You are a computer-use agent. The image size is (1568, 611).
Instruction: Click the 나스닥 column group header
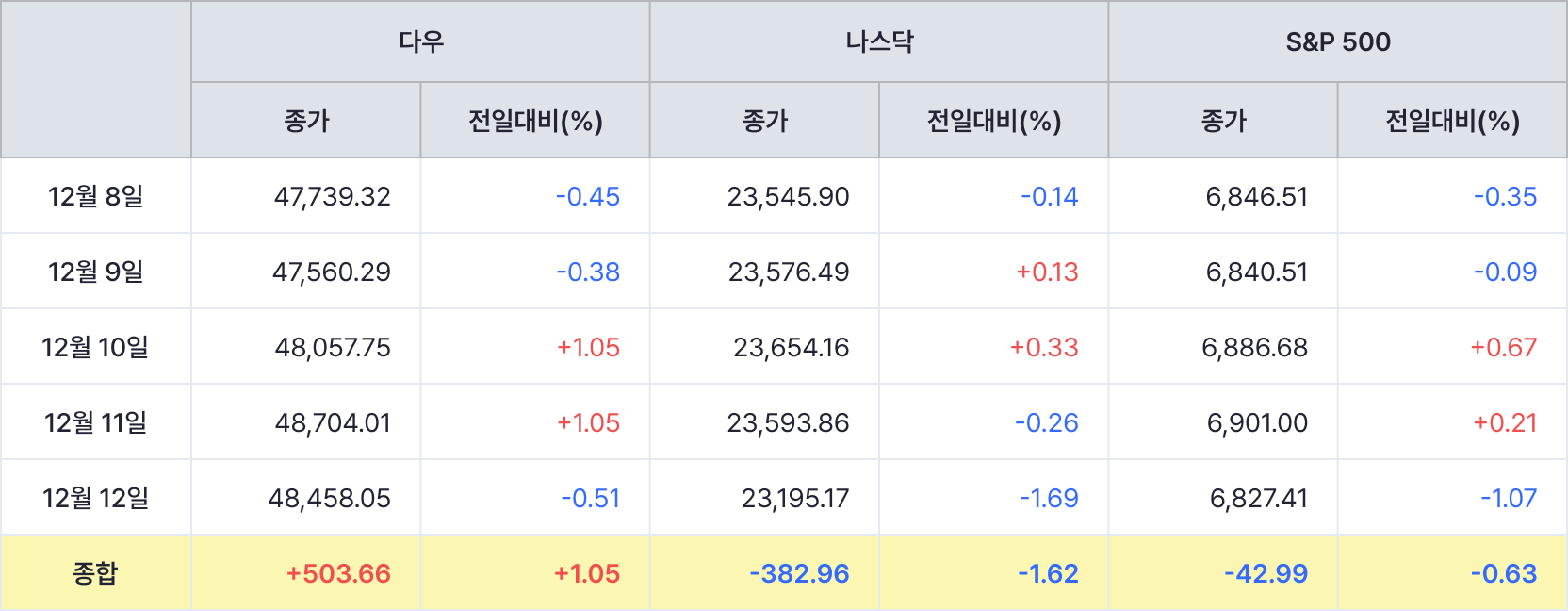(878, 41)
